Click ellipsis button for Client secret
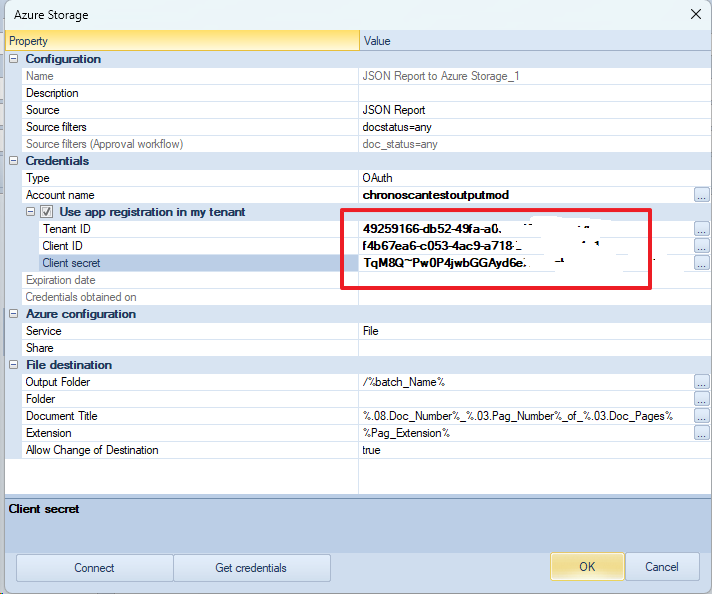This screenshot has width=712, height=594. (x=701, y=263)
